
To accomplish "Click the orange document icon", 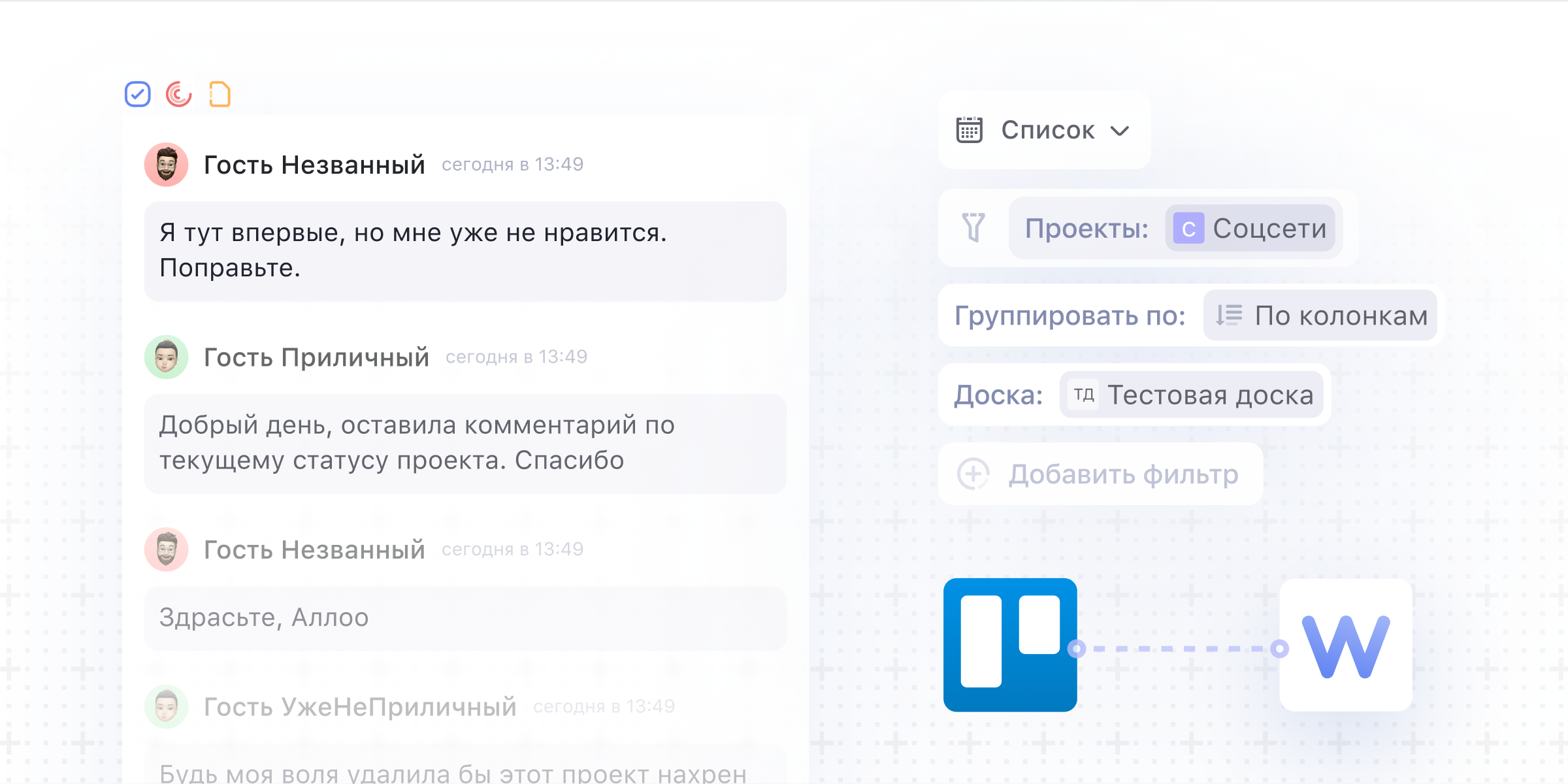I will (220, 94).
